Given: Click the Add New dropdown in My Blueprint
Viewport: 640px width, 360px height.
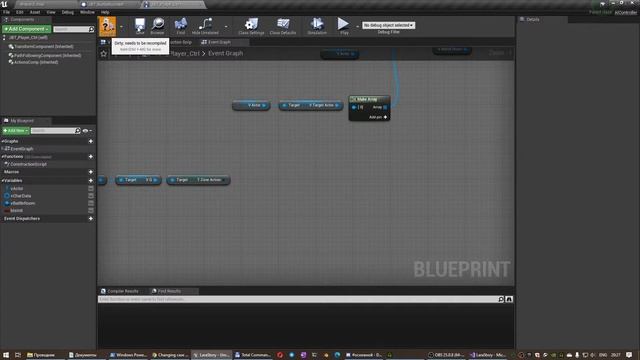Looking at the screenshot, I should click(16, 131).
